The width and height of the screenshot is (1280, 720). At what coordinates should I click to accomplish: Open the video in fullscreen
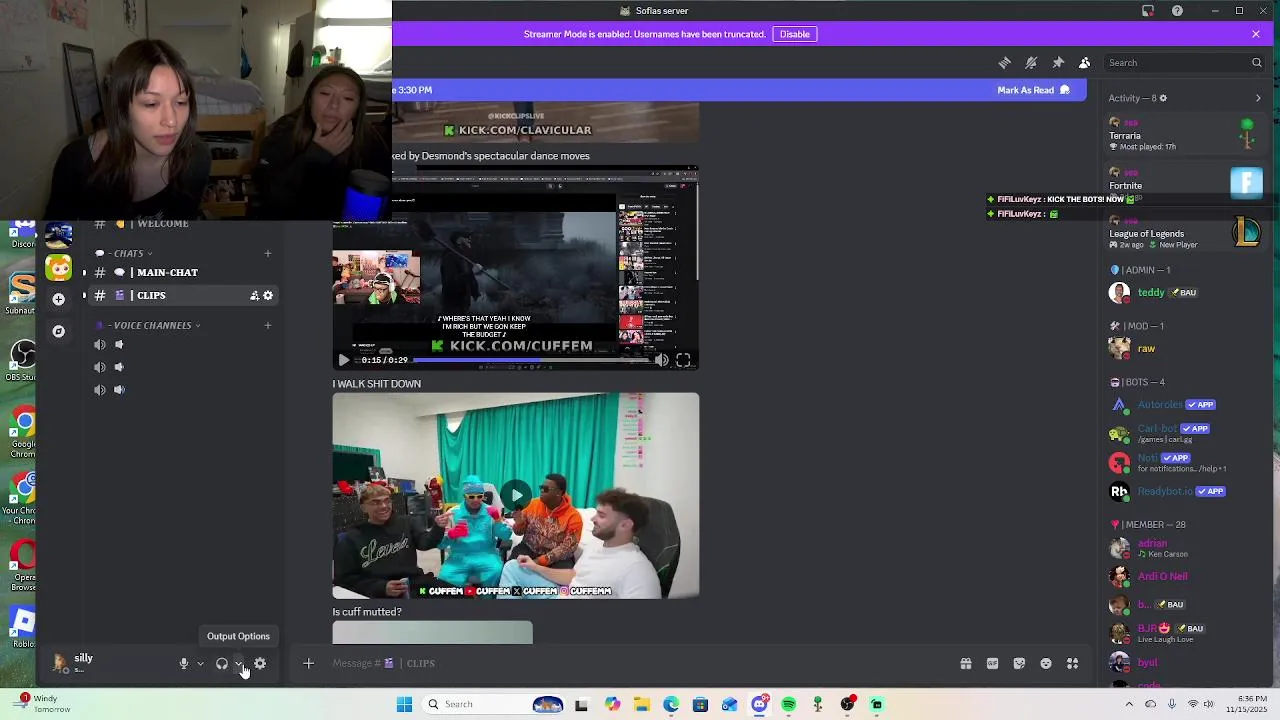(x=683, y=360)
